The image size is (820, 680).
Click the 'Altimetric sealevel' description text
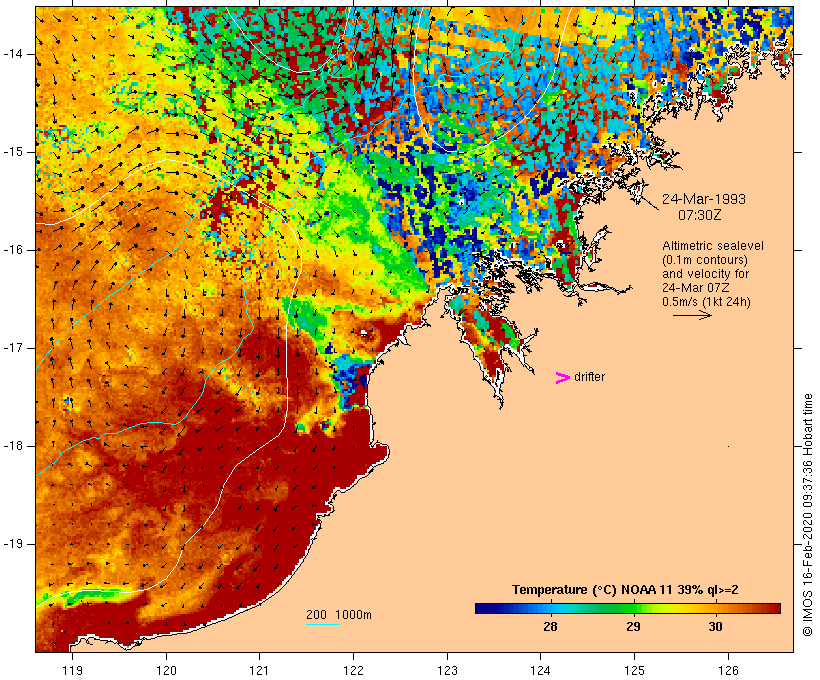(707, 246)
